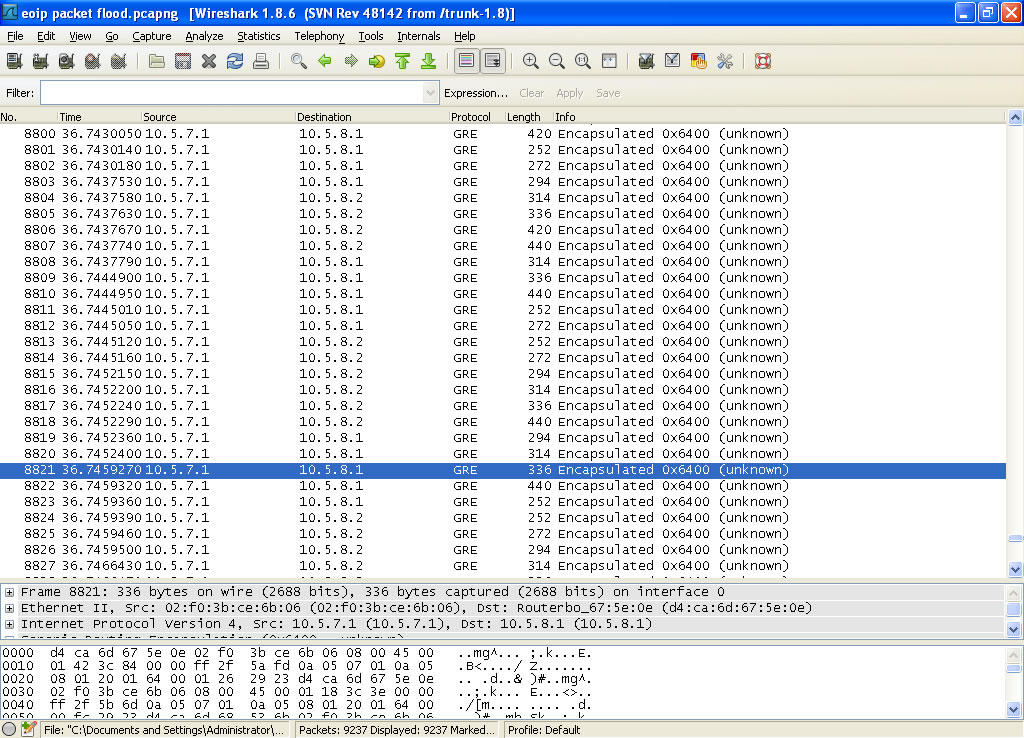Open the filter history dropdown arrow
Screen dimensions: 1024x738
[x=430, y=93]
